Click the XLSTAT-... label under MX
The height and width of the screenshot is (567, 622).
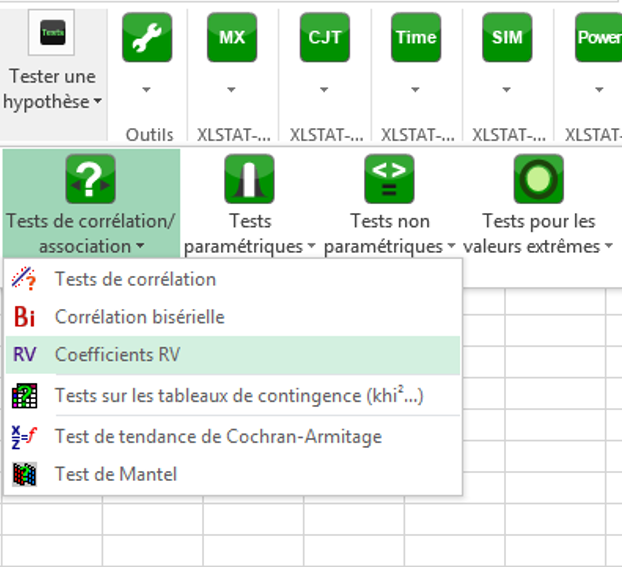[x=234, y=135]
